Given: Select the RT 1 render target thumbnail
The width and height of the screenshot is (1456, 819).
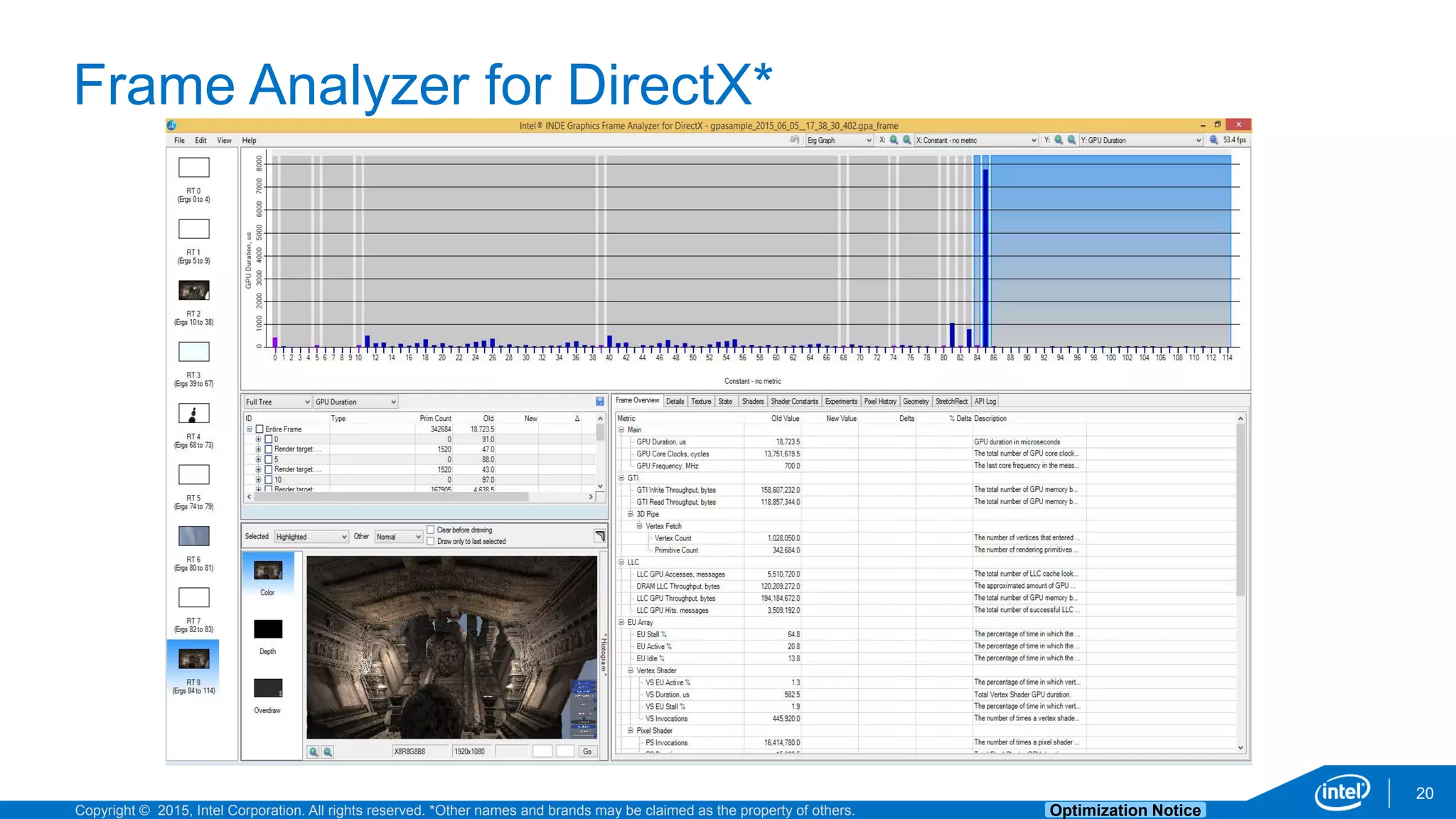Looking at the screenshot, I should tap(193, 228).
